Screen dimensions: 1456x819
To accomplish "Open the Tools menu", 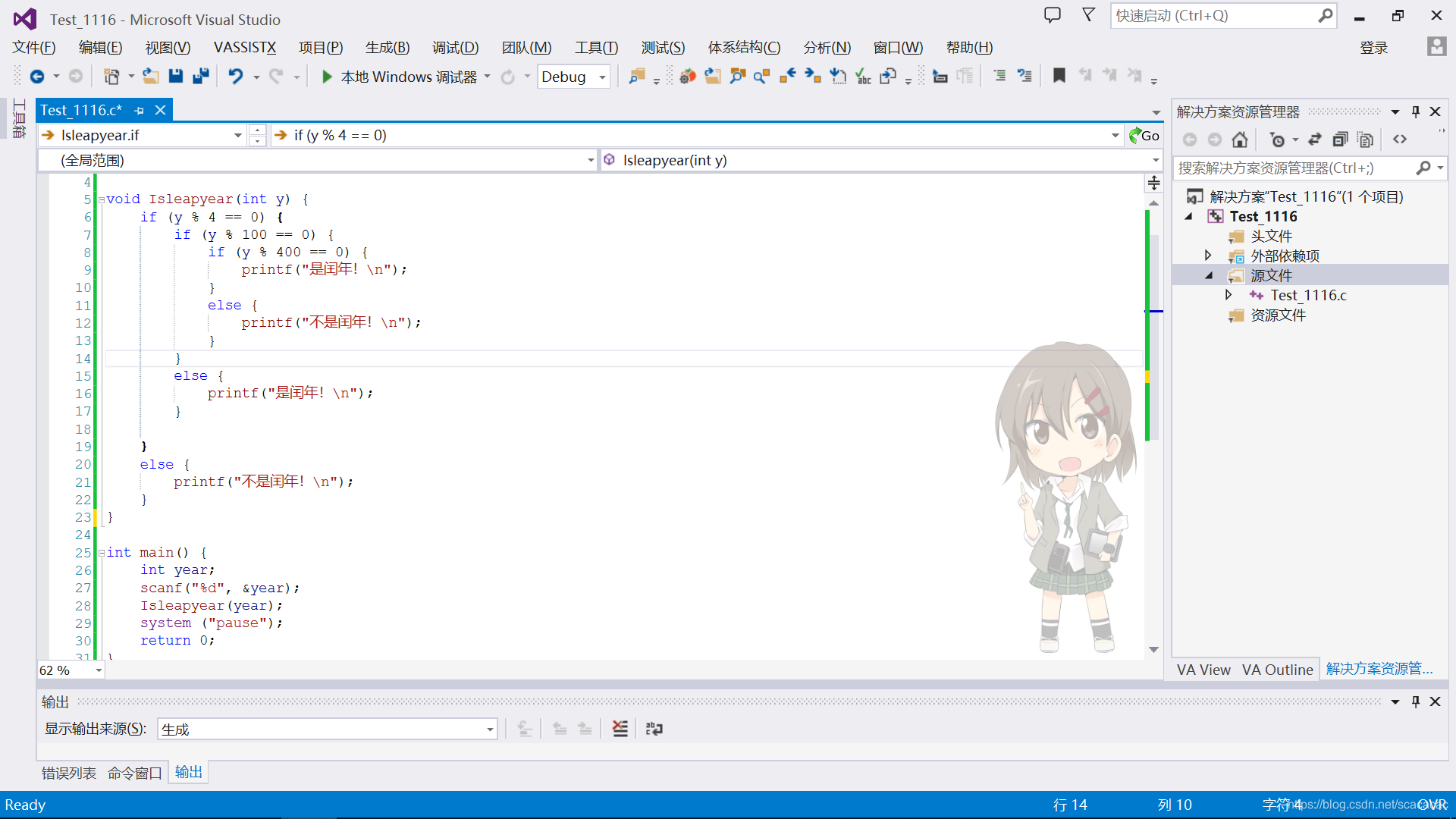I will click(596, 48).
